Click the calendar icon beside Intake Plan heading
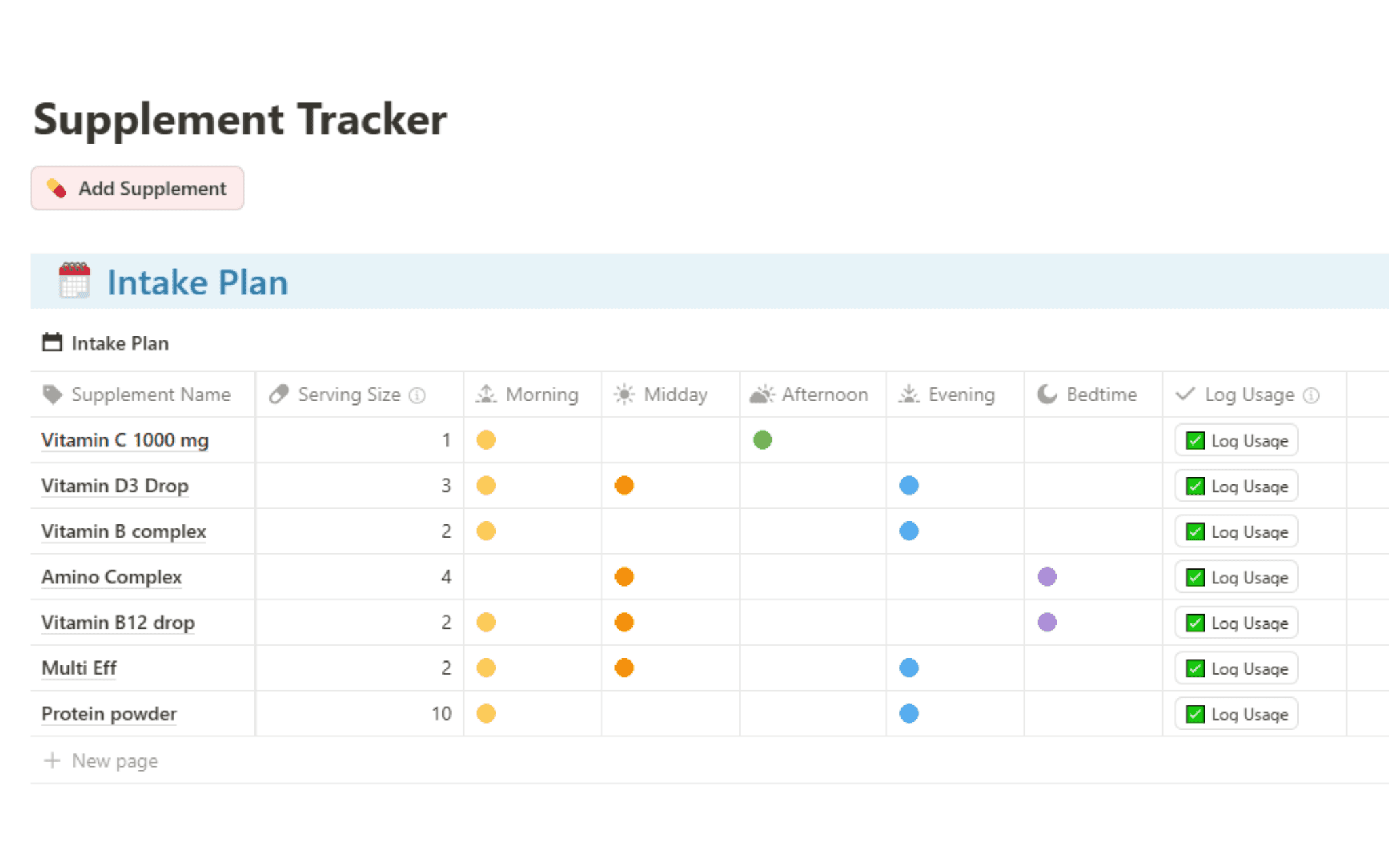The width and height of the screenshot is (1389, 868). tap(75, 280)
